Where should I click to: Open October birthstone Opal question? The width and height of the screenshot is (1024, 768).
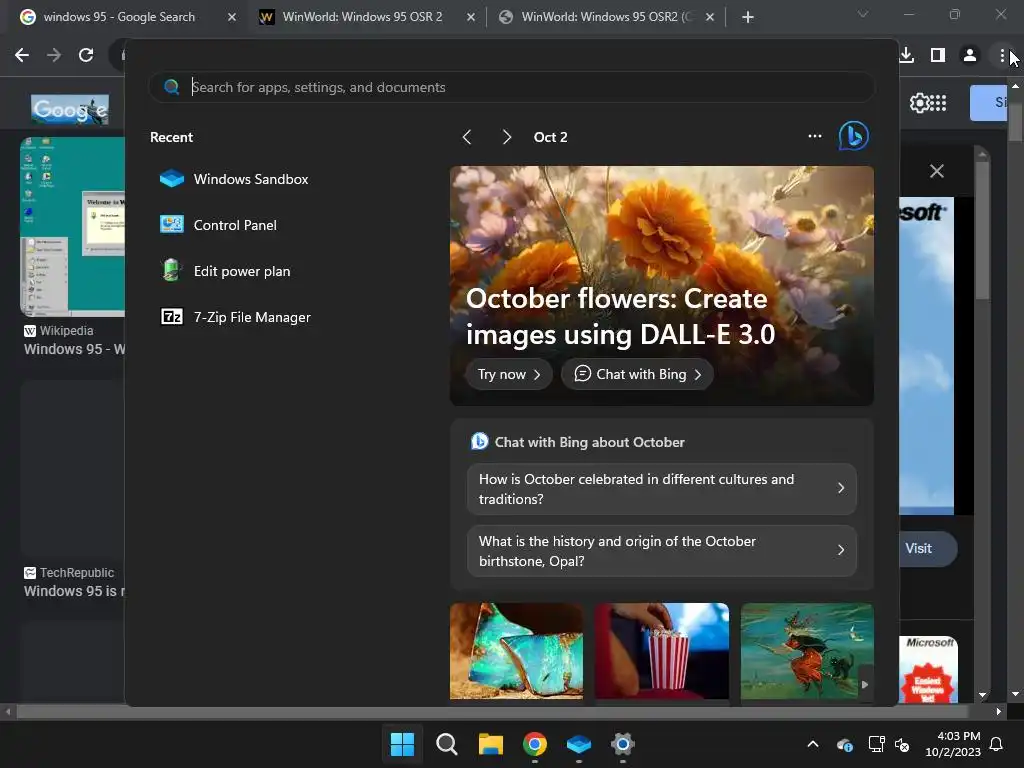click(662, 551)
